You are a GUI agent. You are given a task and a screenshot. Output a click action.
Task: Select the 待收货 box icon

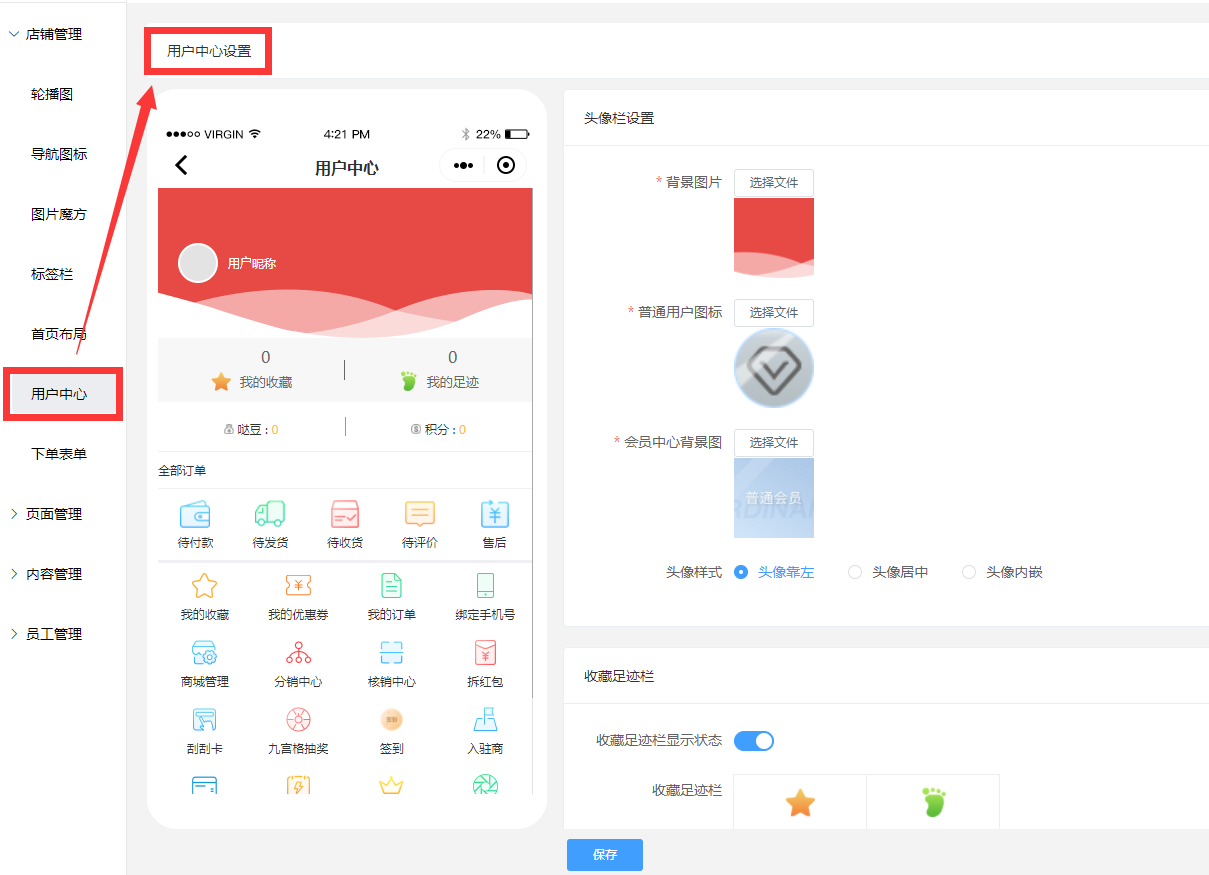click(345, 514)
